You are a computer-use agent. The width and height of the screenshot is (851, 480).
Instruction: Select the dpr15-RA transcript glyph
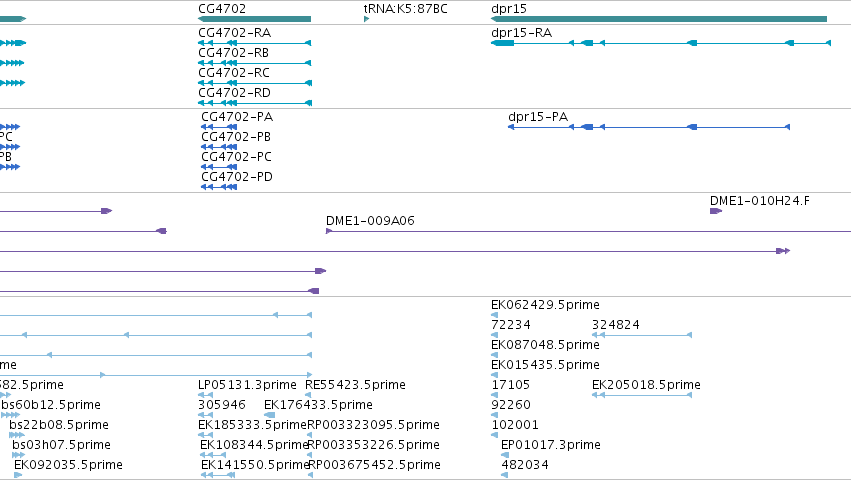point(661,43)
